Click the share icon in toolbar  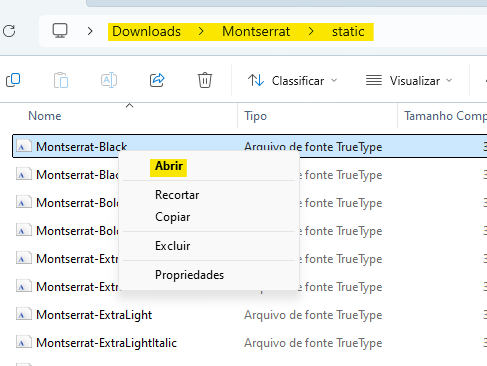(157, 80)
